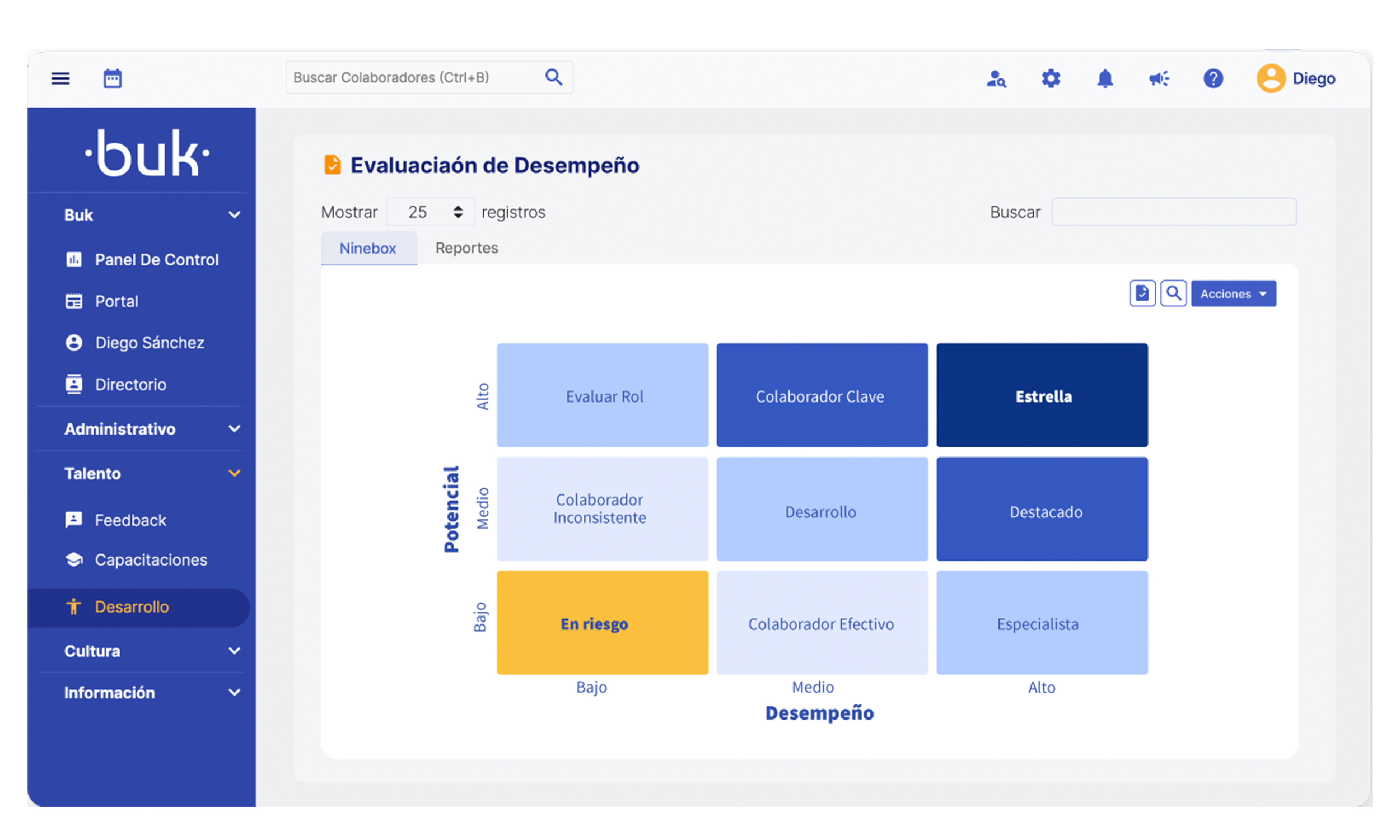Switch to the Reportes tab
The image size is (1400, 840).
click(x=466, y=248)
